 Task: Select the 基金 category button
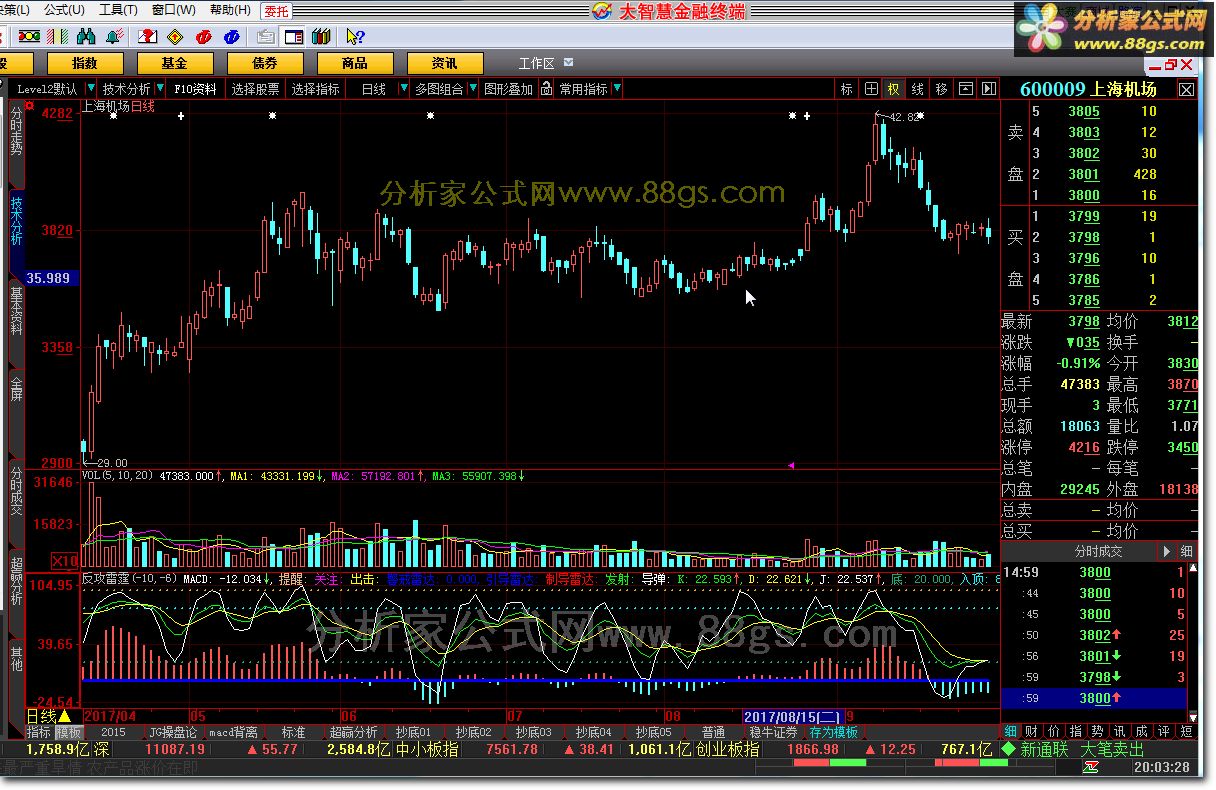coord(175,63)
